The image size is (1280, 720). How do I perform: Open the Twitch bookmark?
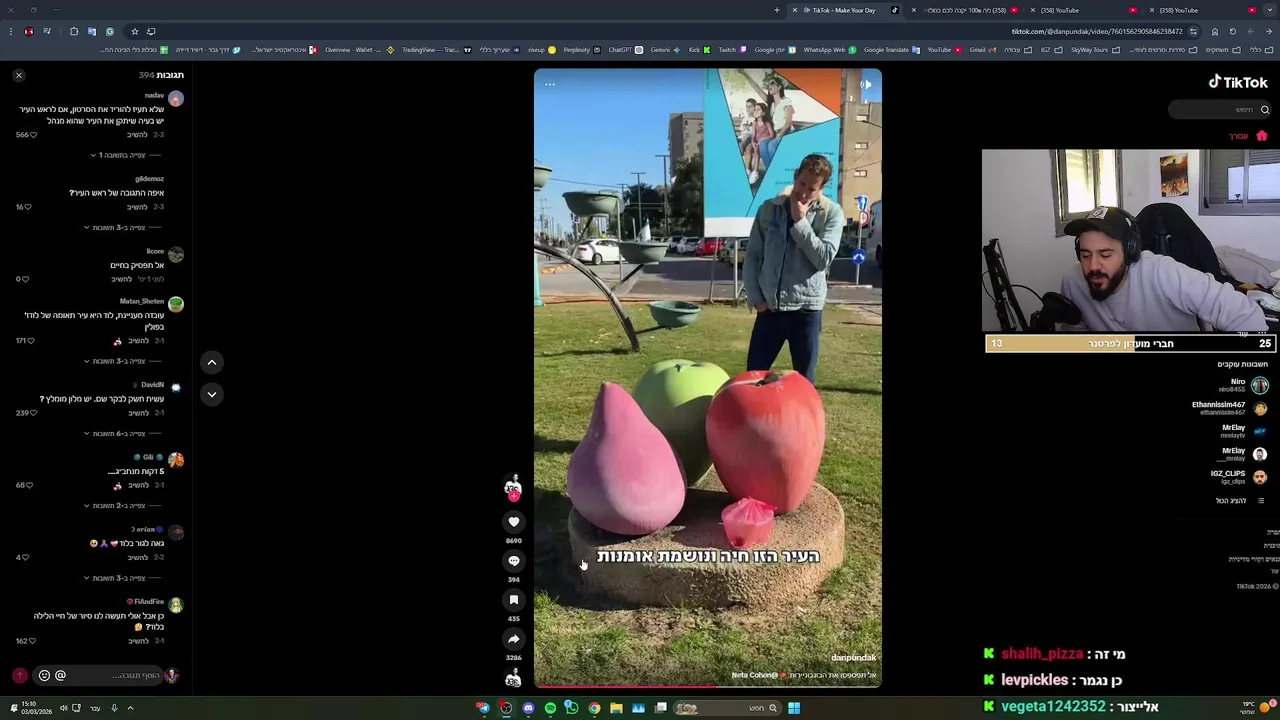[731, 49]
